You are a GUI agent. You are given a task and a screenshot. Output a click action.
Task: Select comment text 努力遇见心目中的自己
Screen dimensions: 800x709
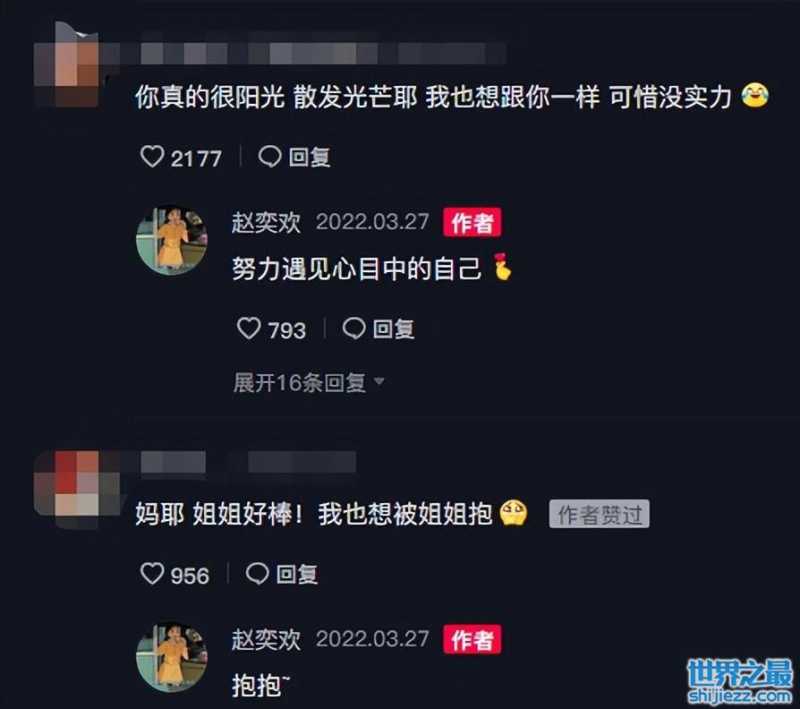[x=357, y=268]
